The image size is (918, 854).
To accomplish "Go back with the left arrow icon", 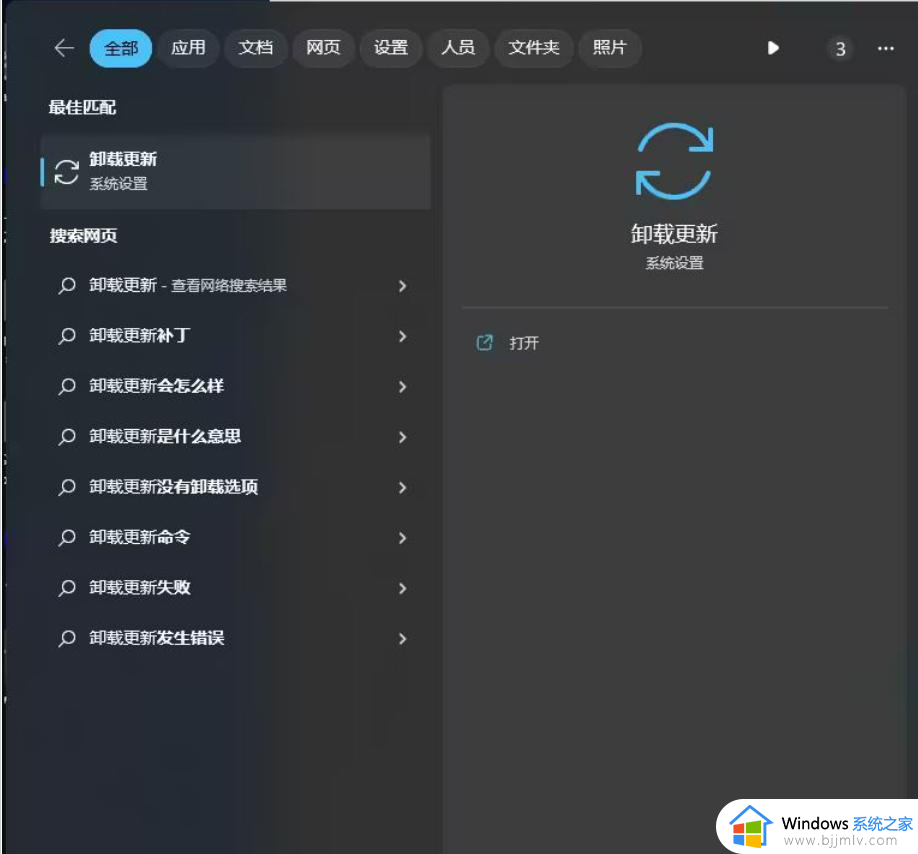I will point(64,48).
